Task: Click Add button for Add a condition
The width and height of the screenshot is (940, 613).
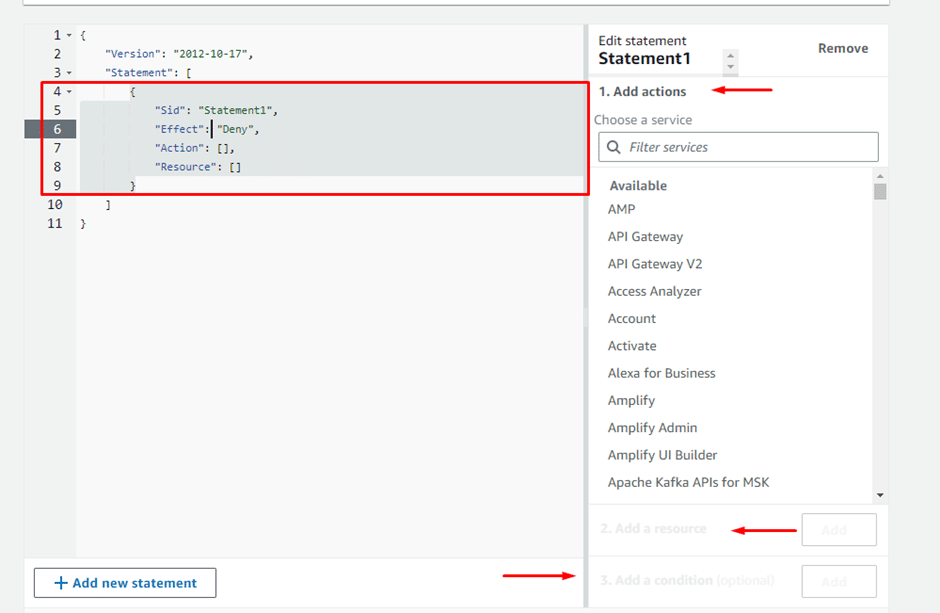Action: tap(838, 581)
